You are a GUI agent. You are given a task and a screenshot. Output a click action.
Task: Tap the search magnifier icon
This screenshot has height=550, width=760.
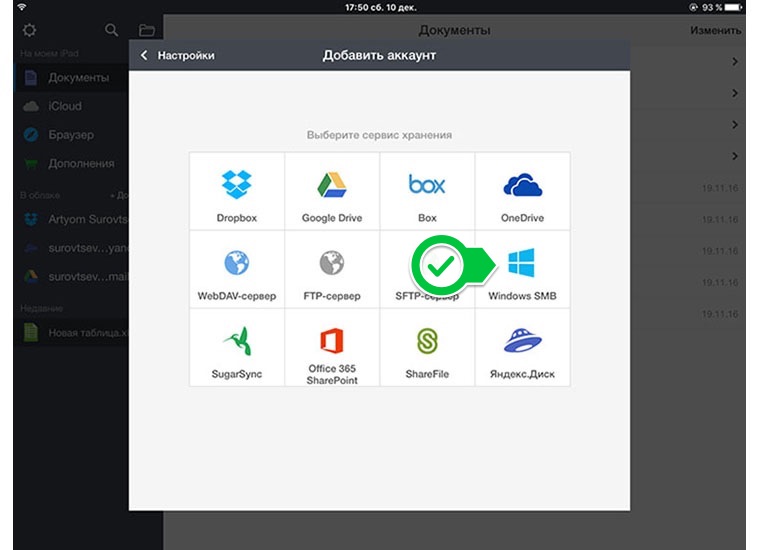pos(111,30)
